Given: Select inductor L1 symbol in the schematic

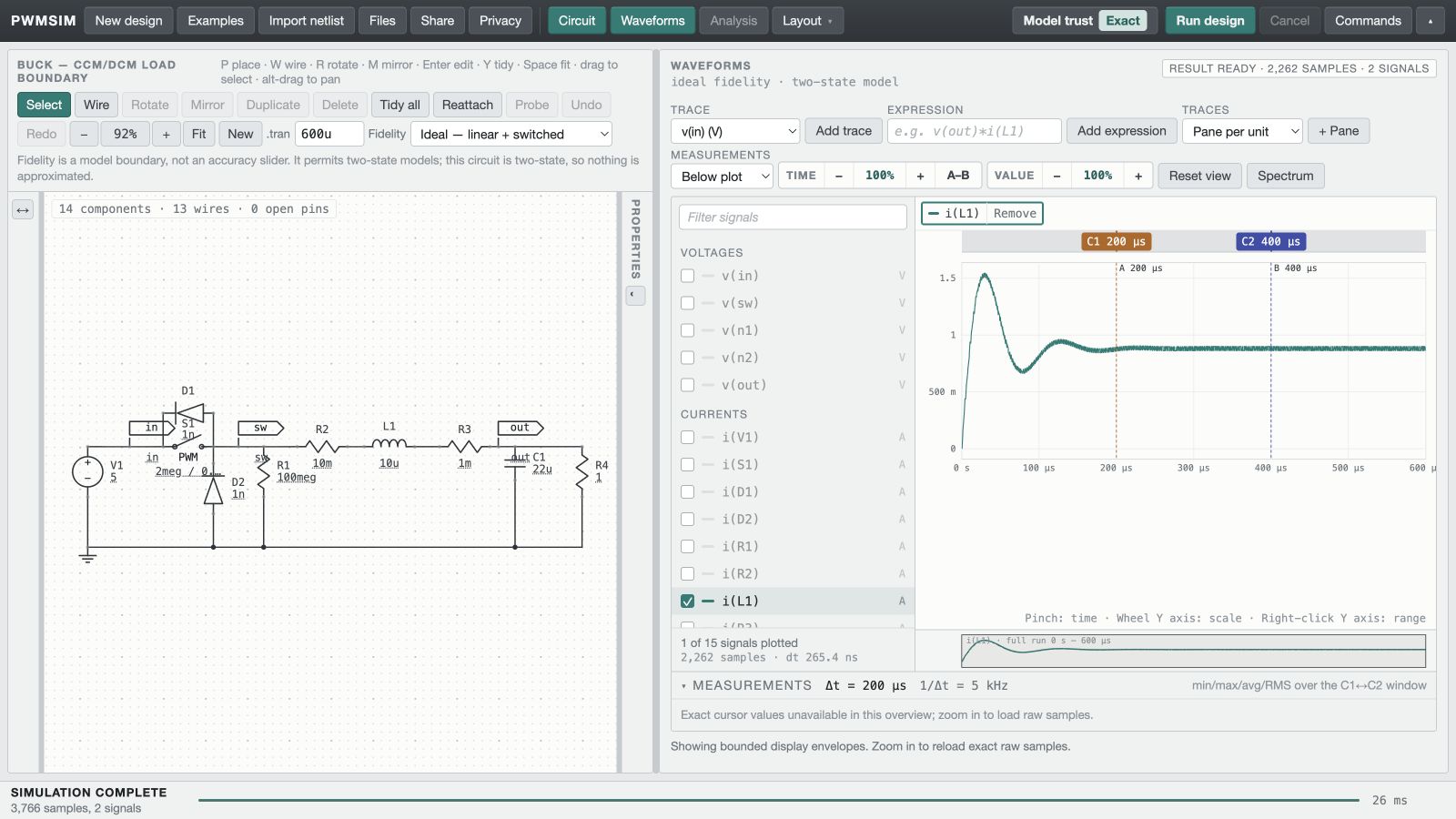Looking at the screenshot, I should coord(389,444).
